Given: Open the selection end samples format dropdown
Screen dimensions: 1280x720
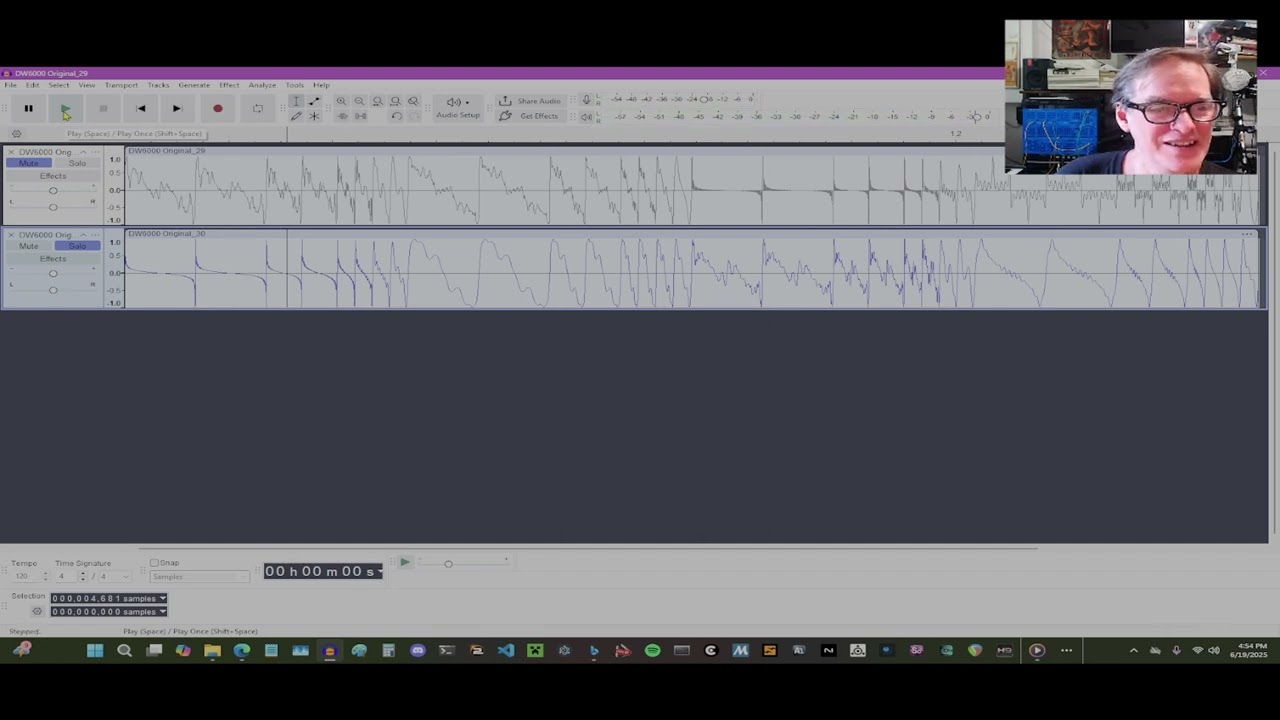Looking at the screenshot, I should pyautogui.click(x=162, y=611).
